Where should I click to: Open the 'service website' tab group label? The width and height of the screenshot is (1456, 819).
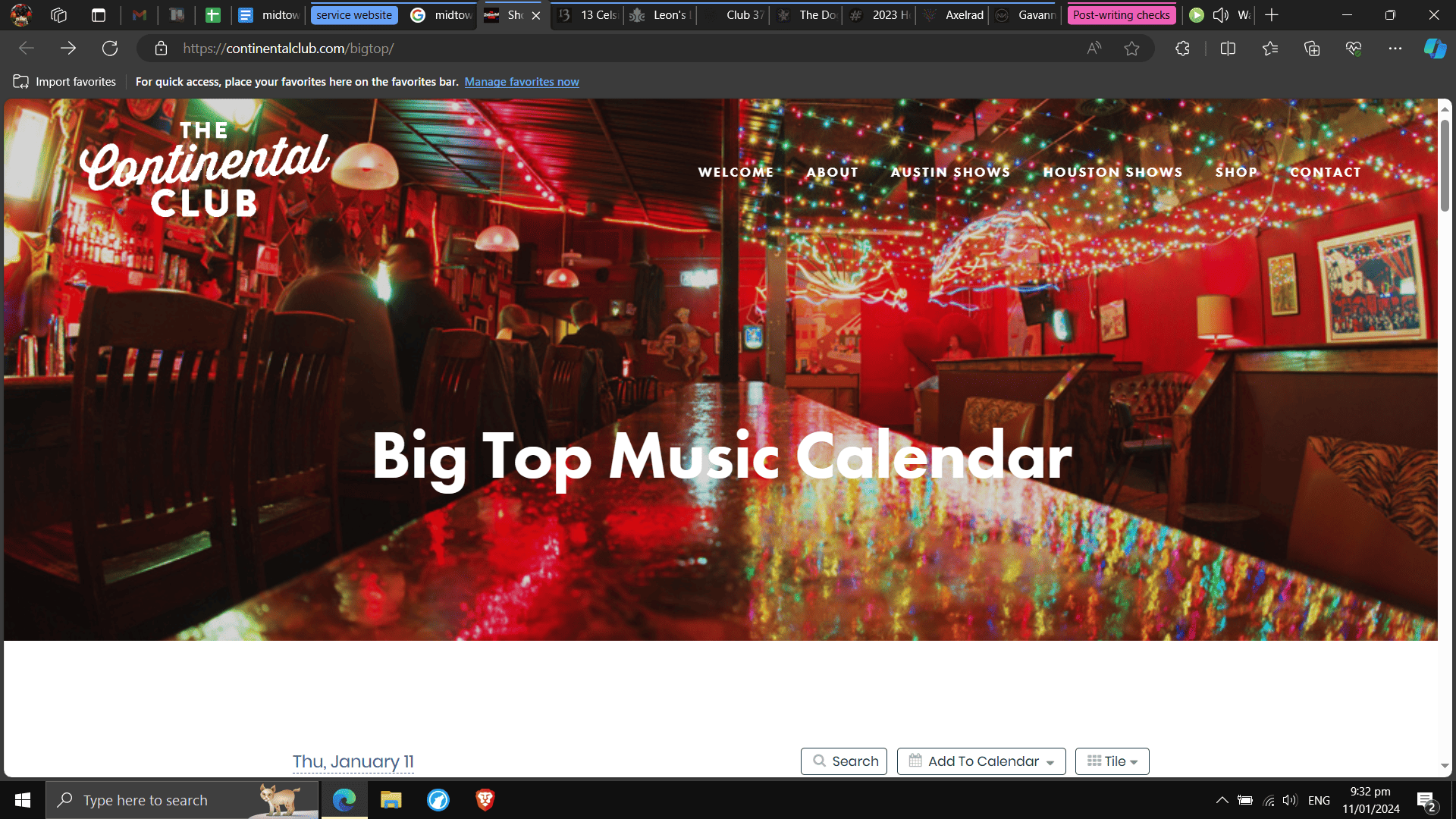tap(354, 15)
